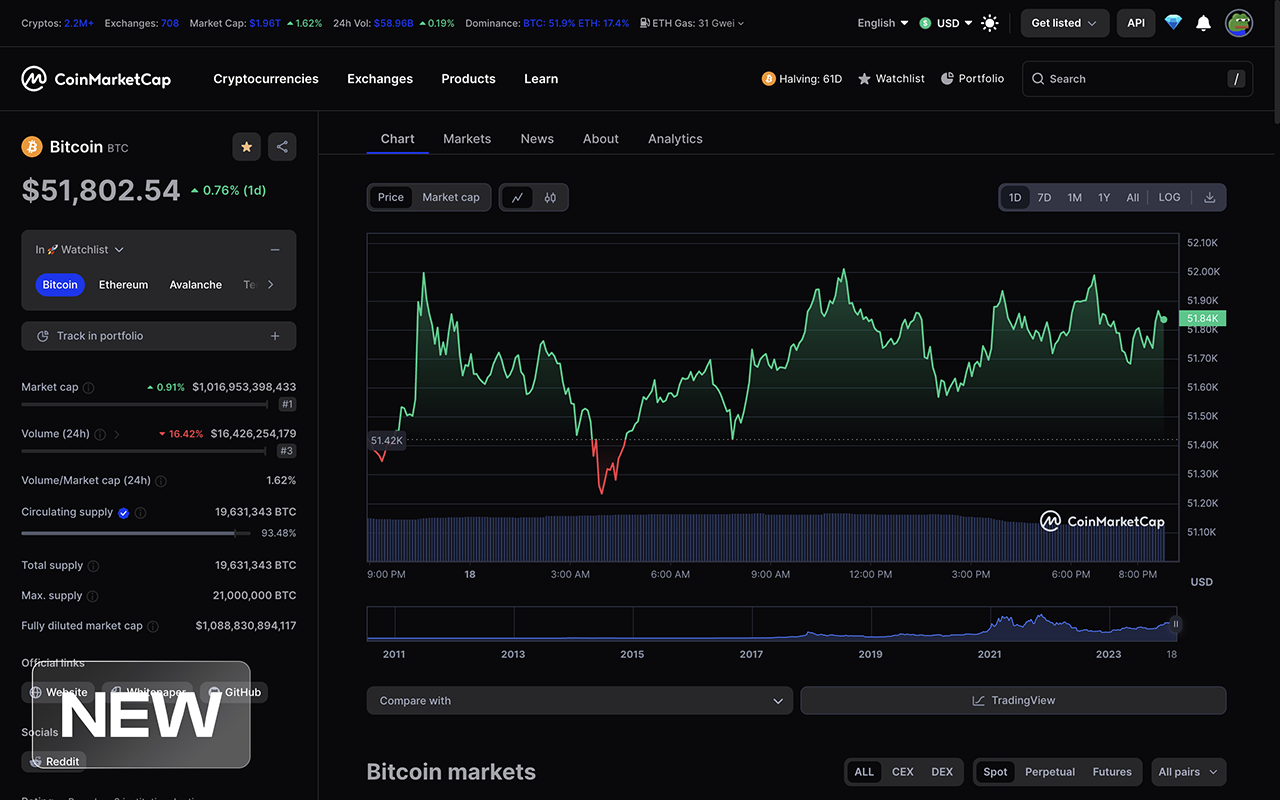
Task: Open the Cryptocurrencies menu
Action: [x=266, y=79]
